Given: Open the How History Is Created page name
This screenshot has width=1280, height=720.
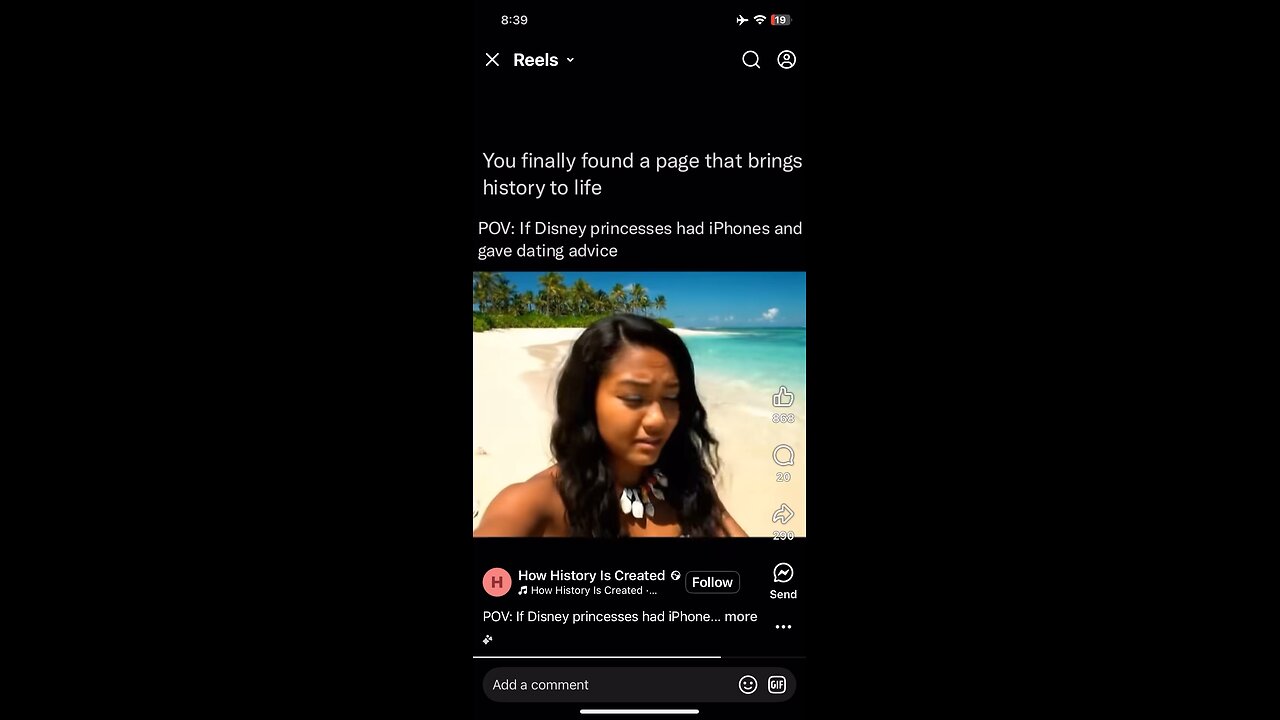Looking at the screenshot, I should pyautogui.click(x=591, y=575).
